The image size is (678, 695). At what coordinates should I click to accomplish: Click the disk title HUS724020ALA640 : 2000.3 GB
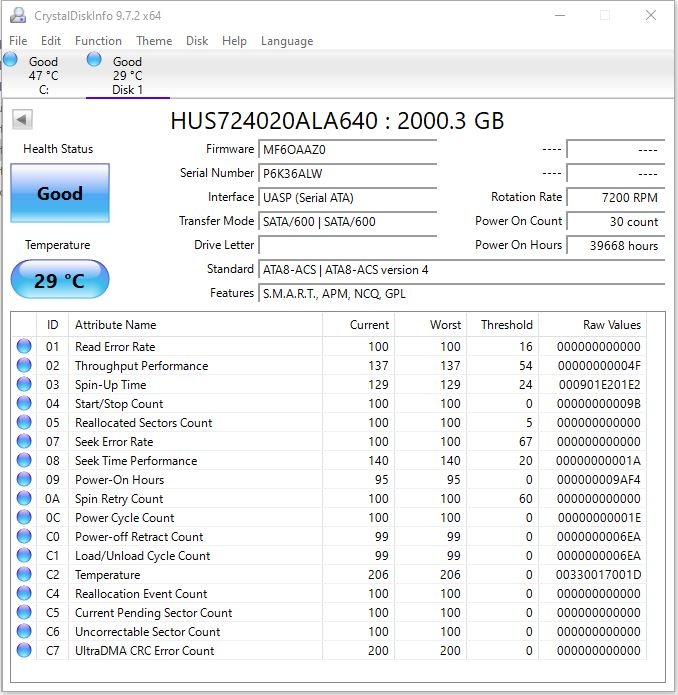[337, 121]
